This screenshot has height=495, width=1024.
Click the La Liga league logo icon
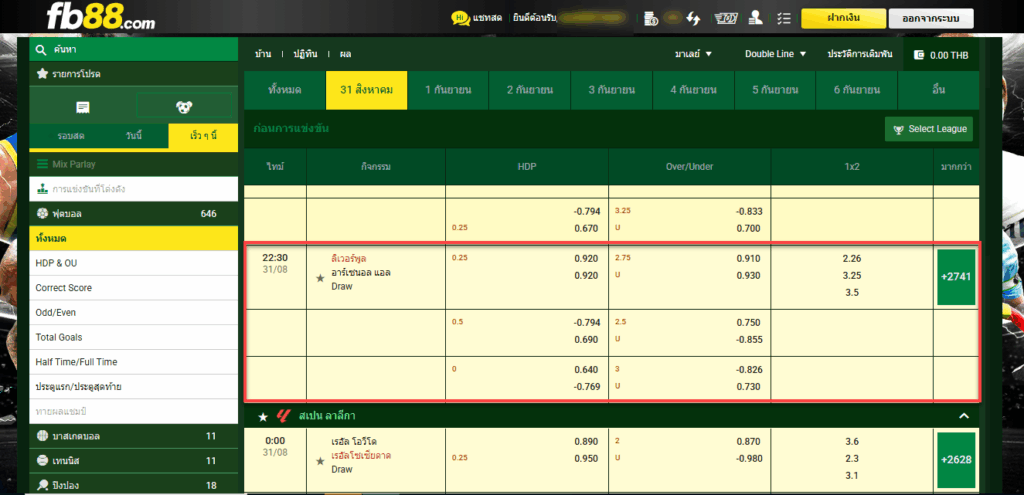tap(283, 416)
